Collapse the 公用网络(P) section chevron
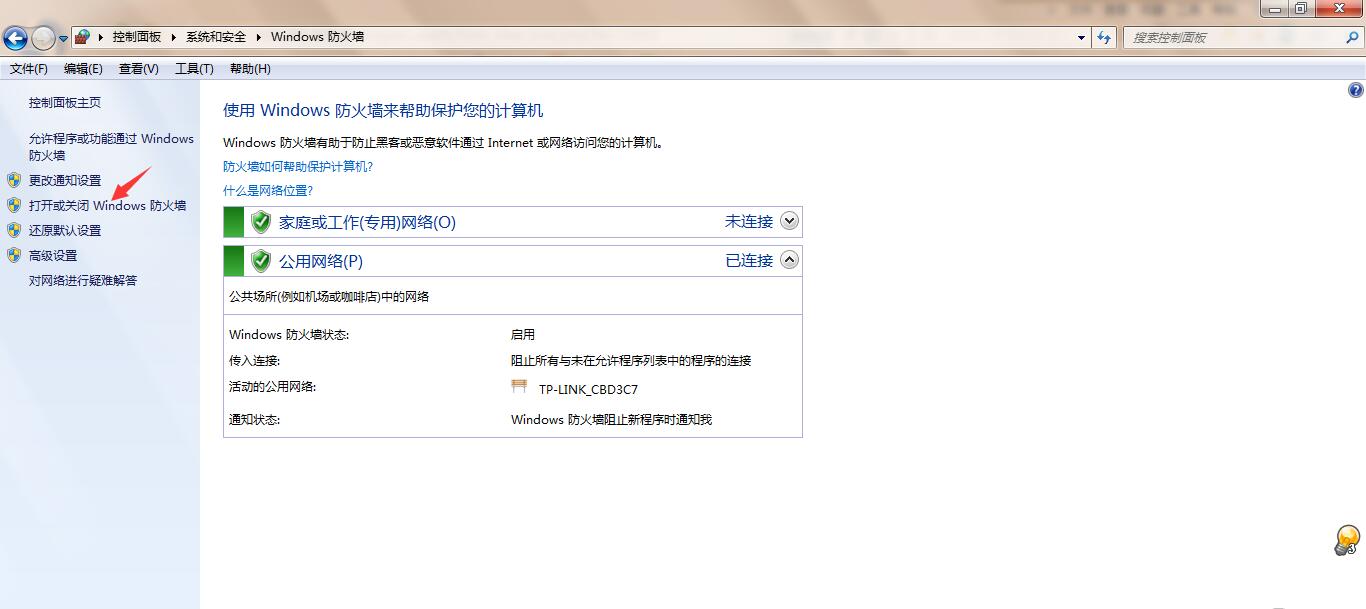Image resolution: width=1366 pixels, height=609 pixels. tap(789, 260)
